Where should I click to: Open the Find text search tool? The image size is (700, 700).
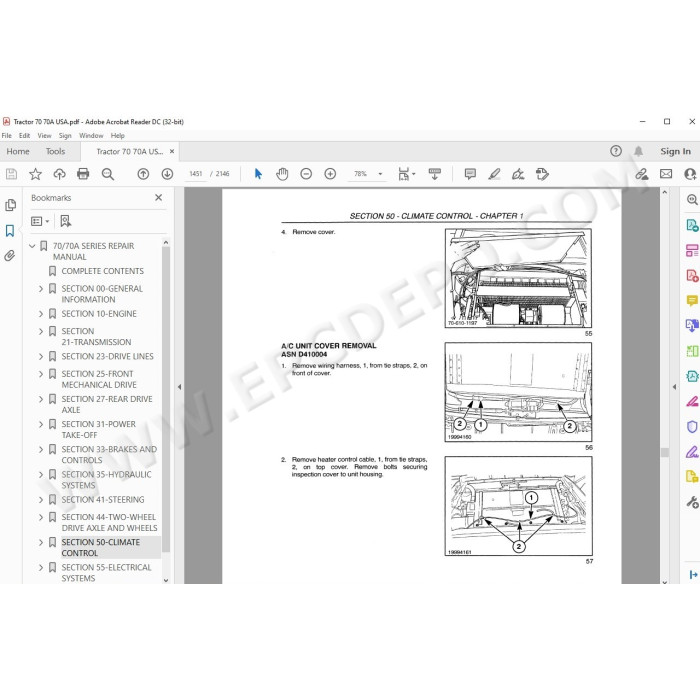pyautogui.click(x=108, y=174)
